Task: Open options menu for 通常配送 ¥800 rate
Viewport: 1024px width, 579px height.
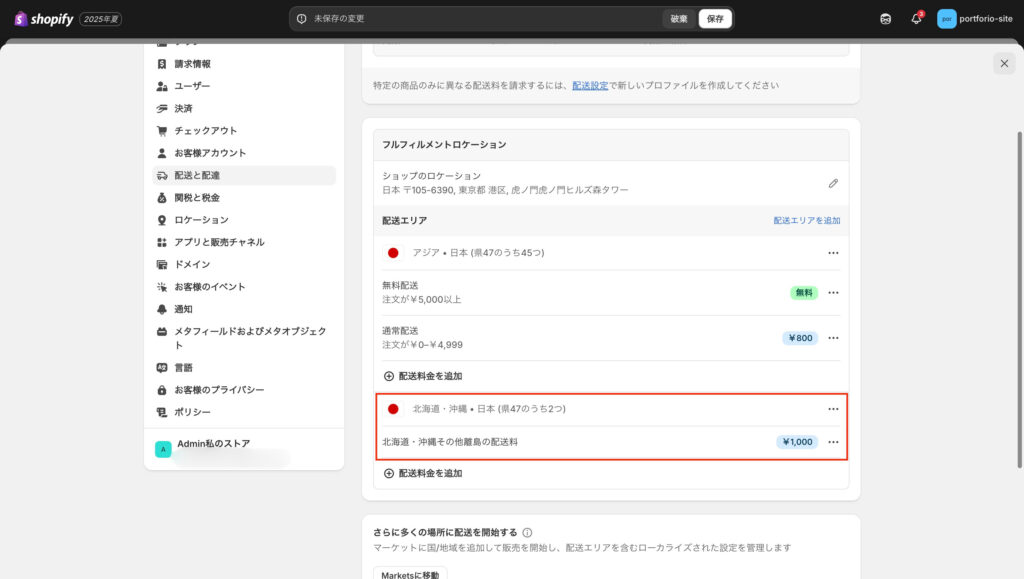Action: (833, 338)
